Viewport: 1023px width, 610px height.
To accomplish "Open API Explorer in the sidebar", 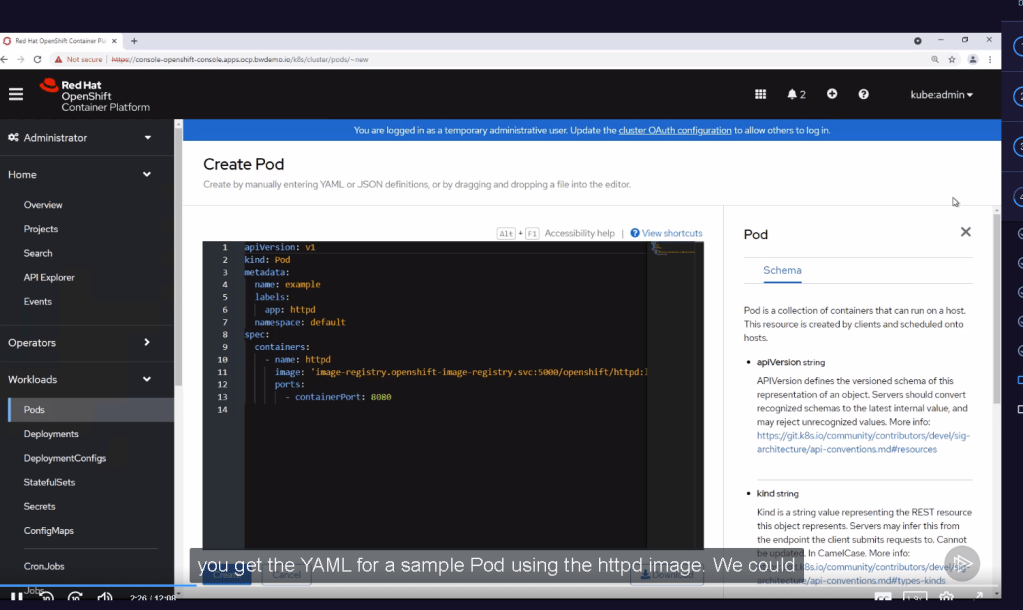I will click(49, 277).
